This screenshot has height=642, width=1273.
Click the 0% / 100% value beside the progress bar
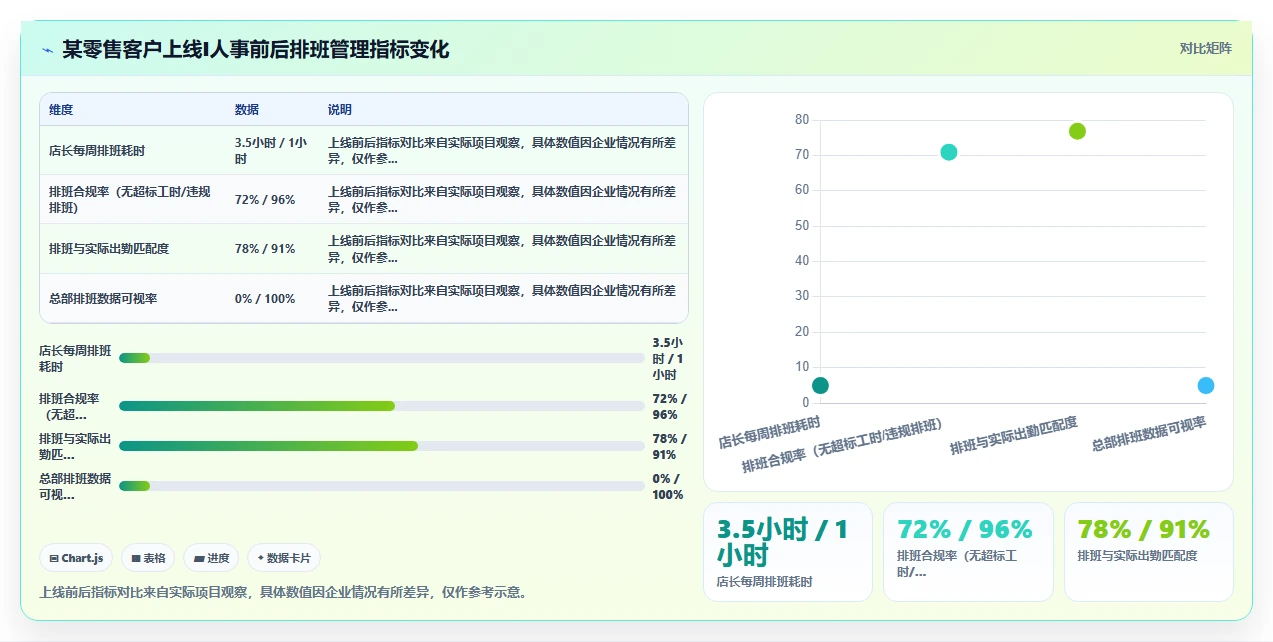[669, 486]
